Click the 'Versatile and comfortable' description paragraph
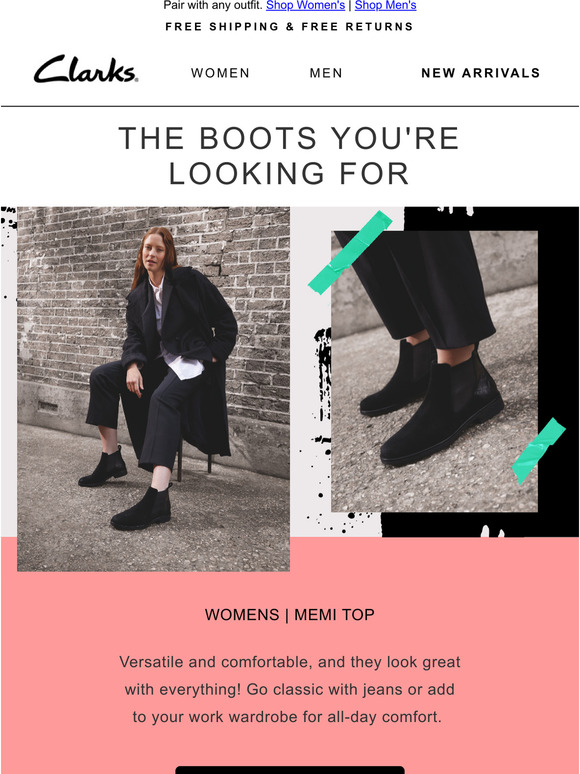The height and width of the screenshot is (774, 580). click(290, 689)
